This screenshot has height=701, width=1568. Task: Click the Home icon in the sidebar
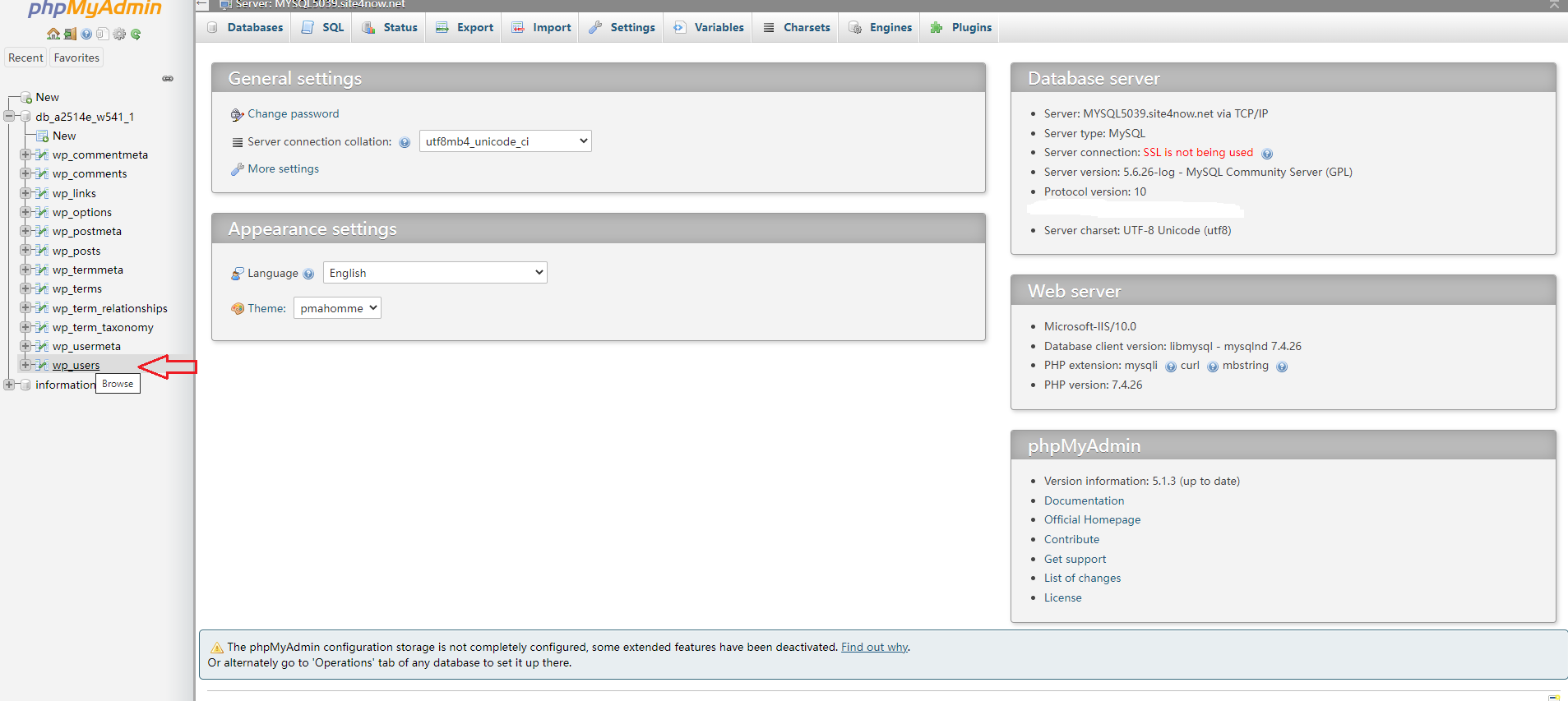53,34
